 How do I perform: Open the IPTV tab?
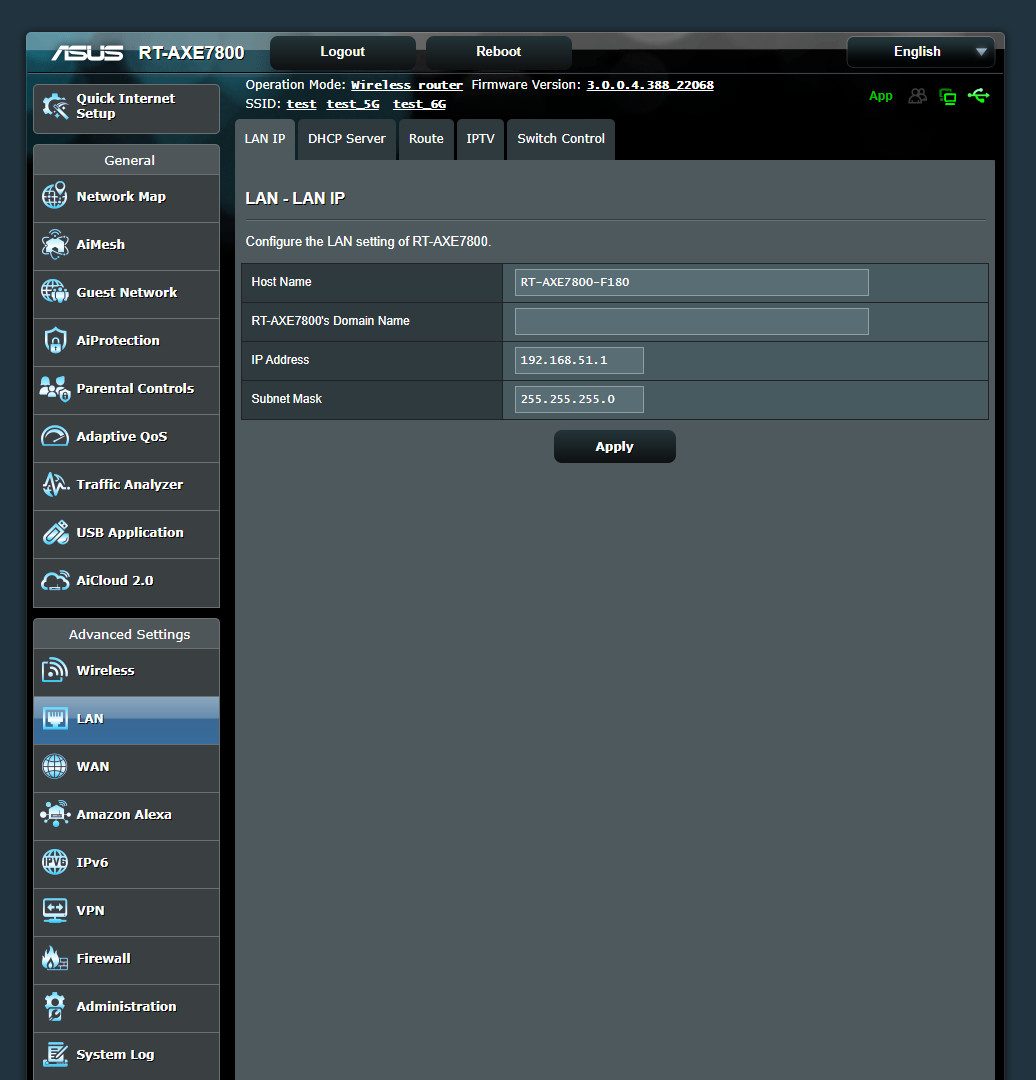click(481, 139)
